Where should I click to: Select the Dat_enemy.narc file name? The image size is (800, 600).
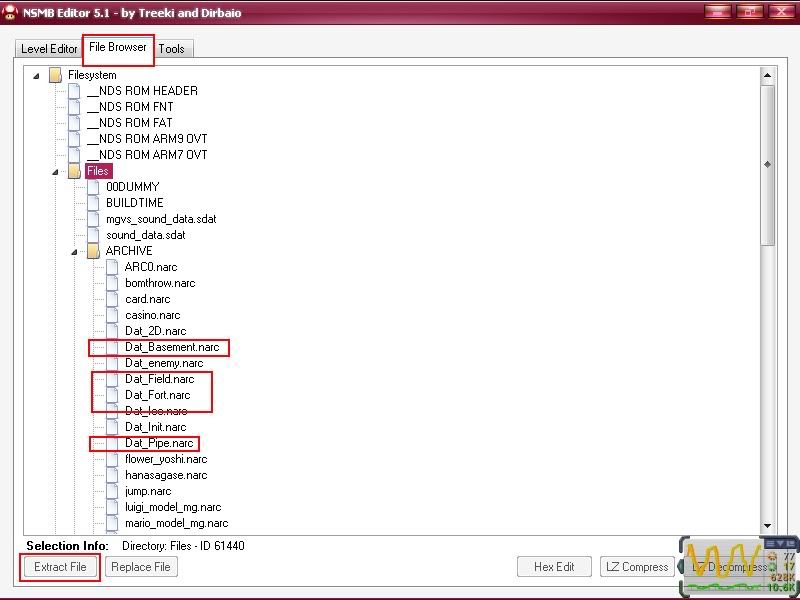click(x=164, y=363)
